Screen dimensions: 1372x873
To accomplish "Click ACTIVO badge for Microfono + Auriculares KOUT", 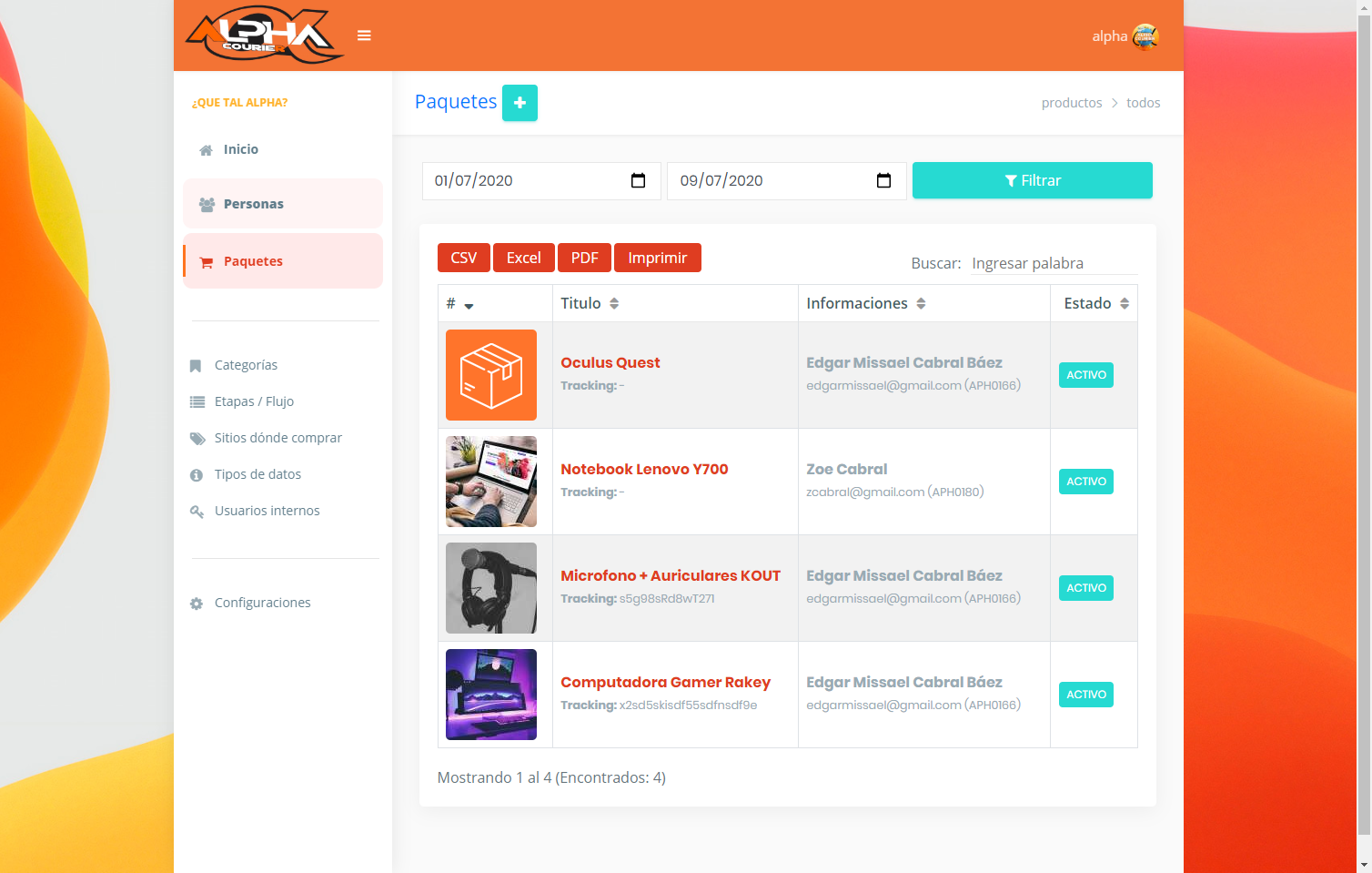I will coord(1086,588).
